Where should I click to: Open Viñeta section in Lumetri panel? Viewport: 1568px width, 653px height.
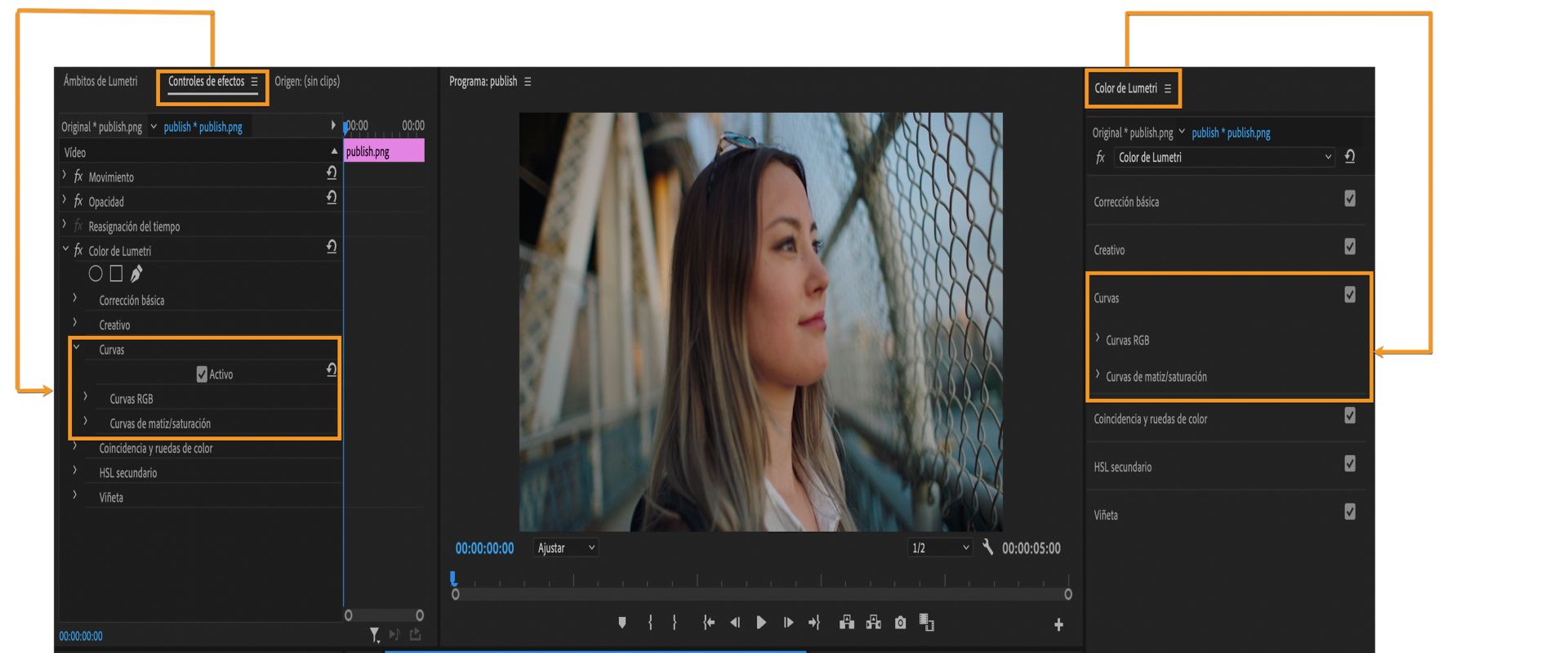pyautogui.click(x=1106, y=516)
